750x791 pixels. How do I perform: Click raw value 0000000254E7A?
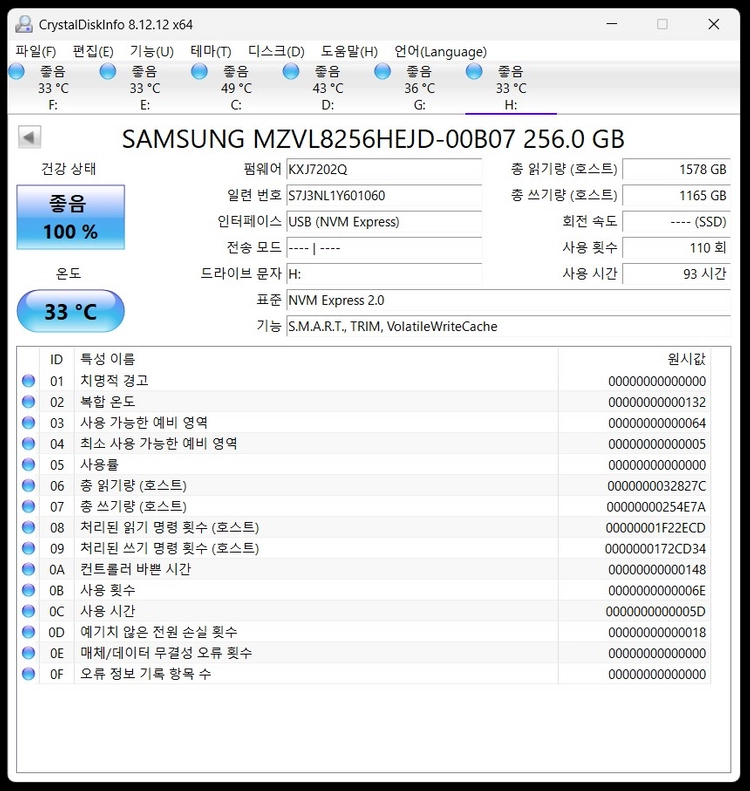(x=656, y=507)
